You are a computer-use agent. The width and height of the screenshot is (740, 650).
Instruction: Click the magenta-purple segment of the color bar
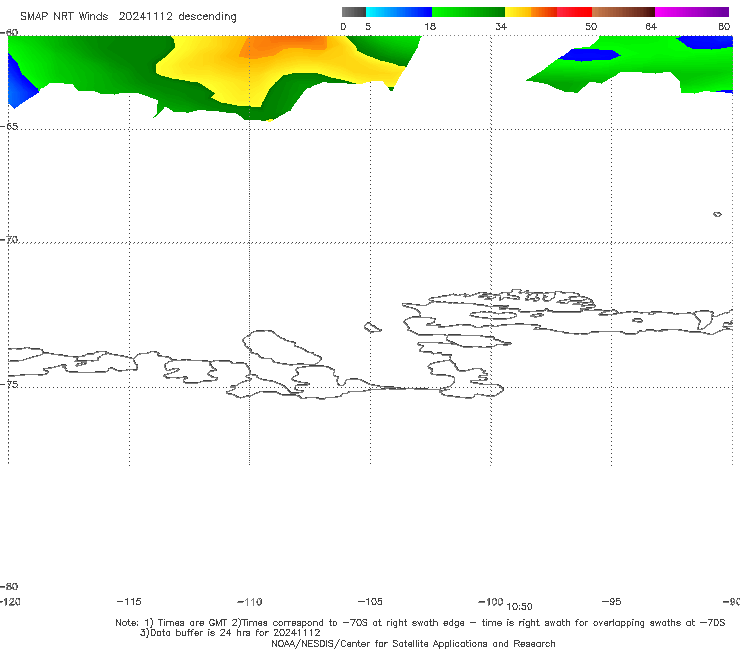[692, 12]
